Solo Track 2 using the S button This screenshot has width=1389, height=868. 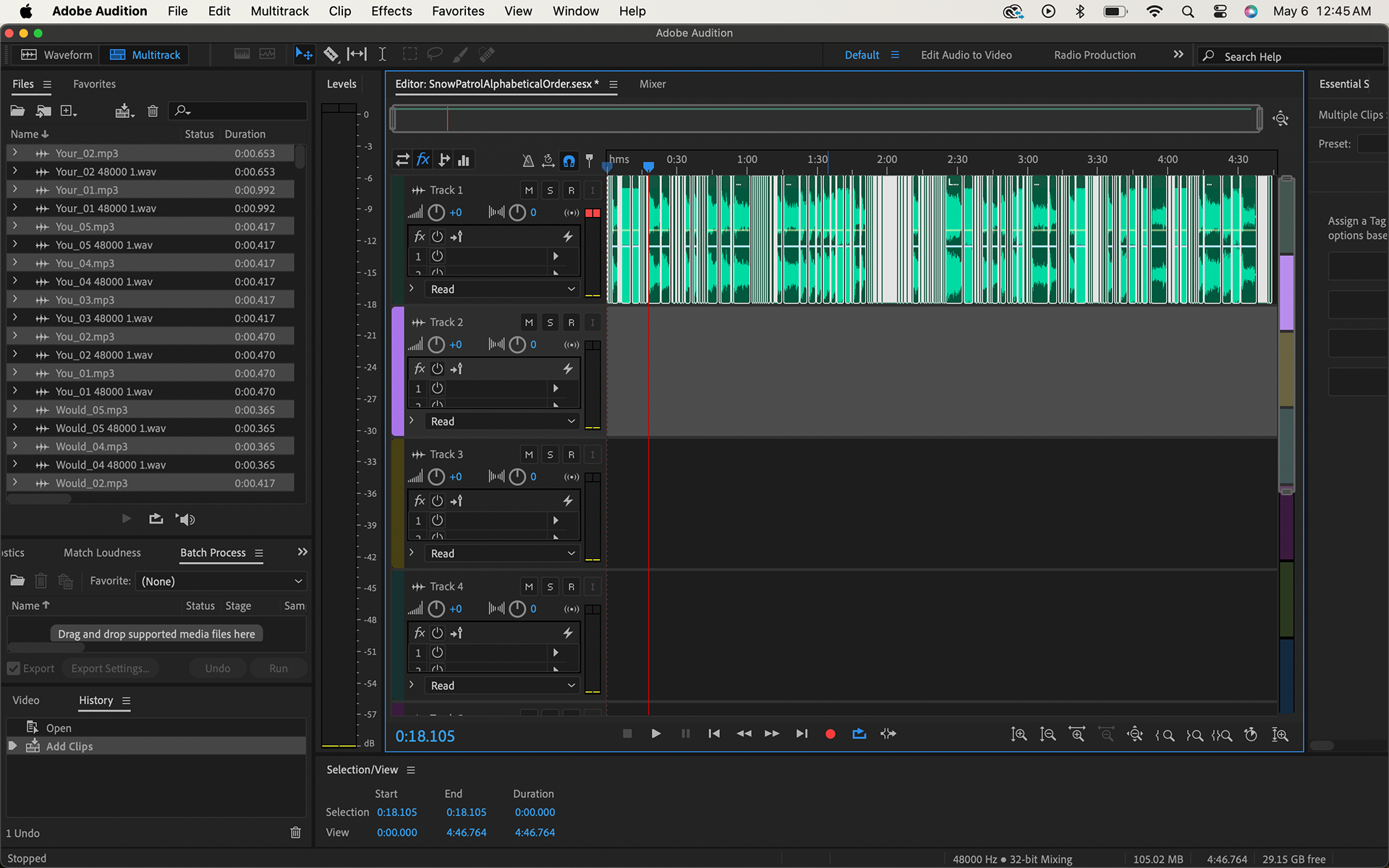pos(550,323)
